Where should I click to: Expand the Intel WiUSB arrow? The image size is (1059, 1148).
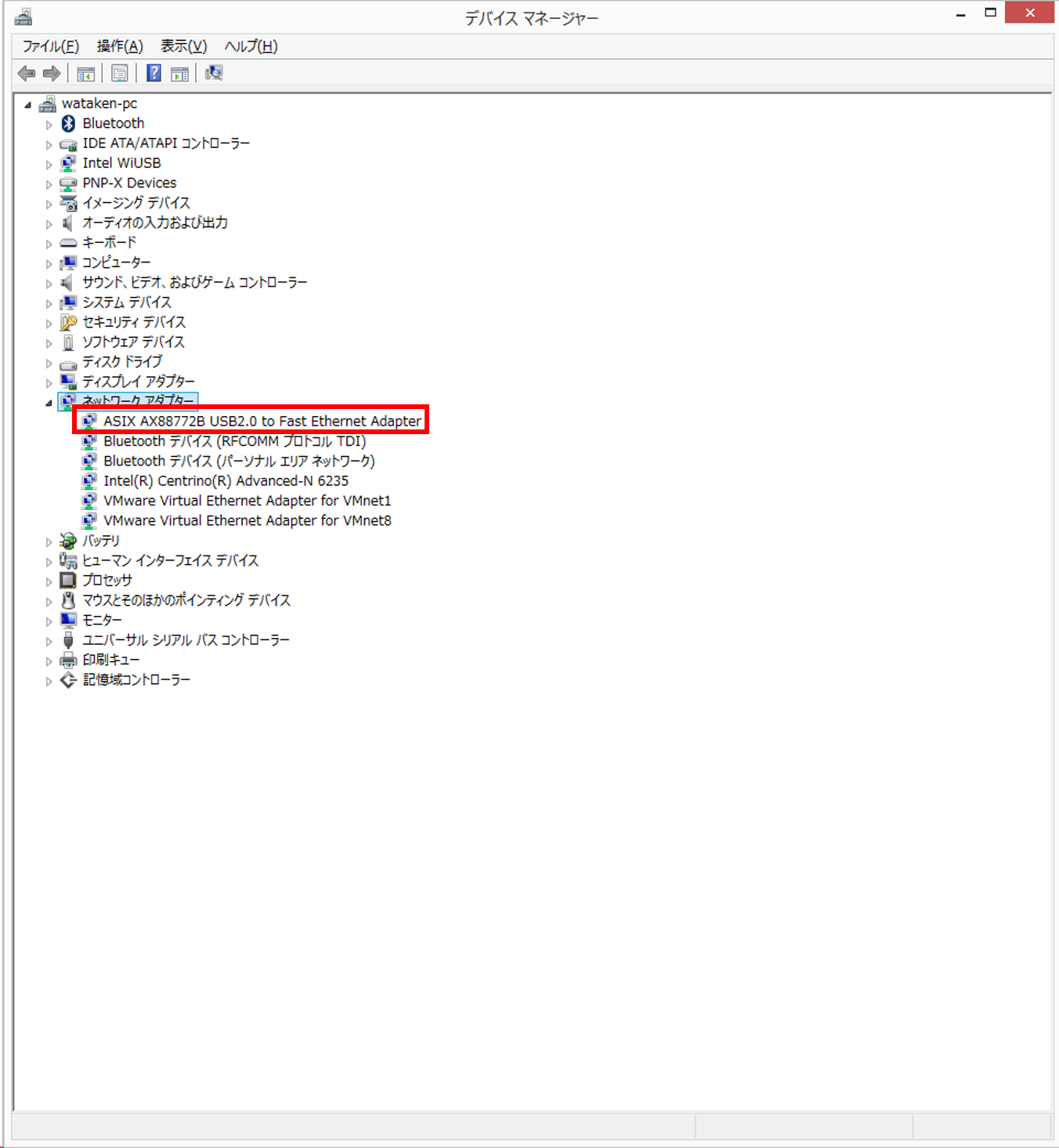pos(49,164)
